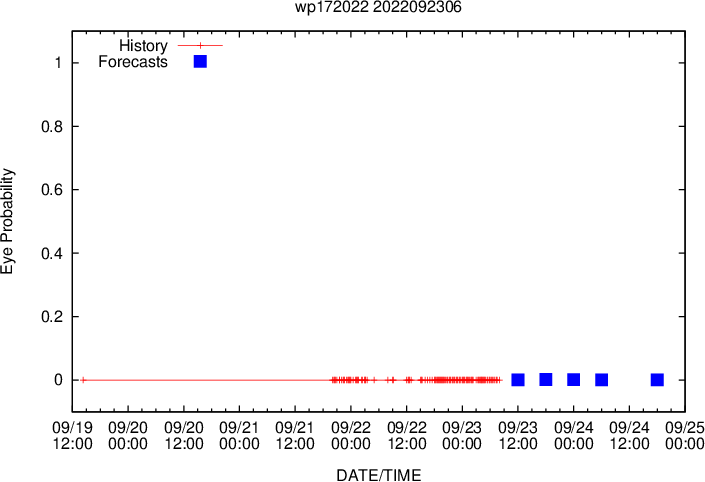The image size is (705, 482).
Task: Click the y-axis value 0
Action: tap(58, 380)
